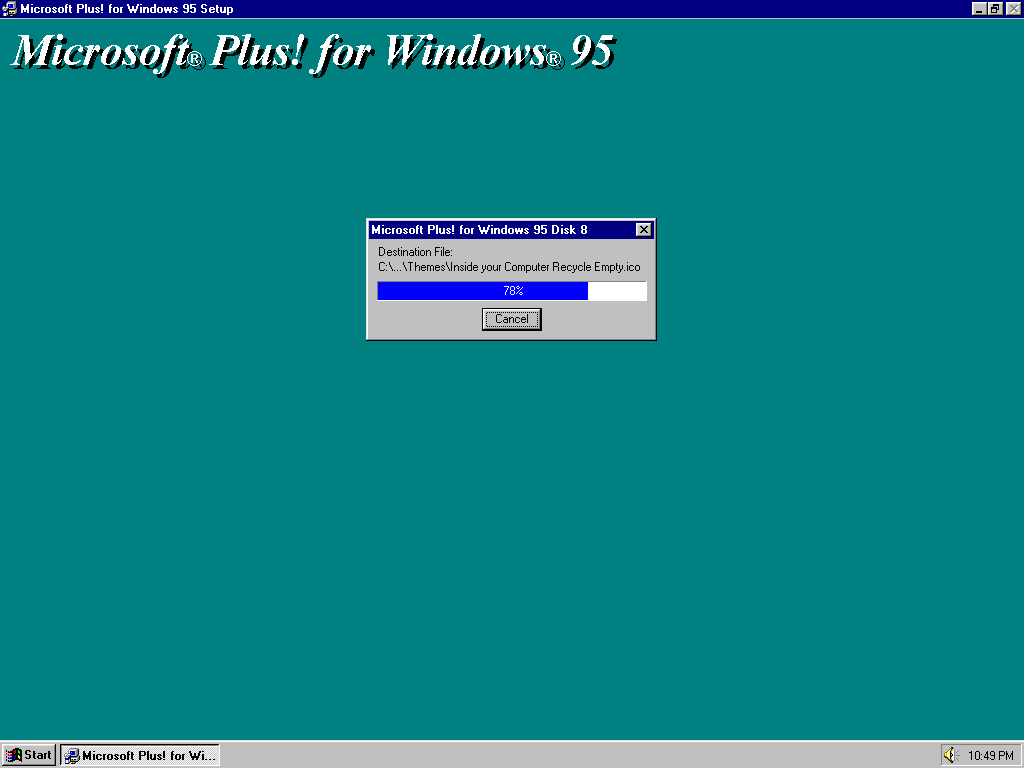Select the Microsoft Plus! taskbar button
Viewport: 1024px width, 768px height.
(140, 755)
